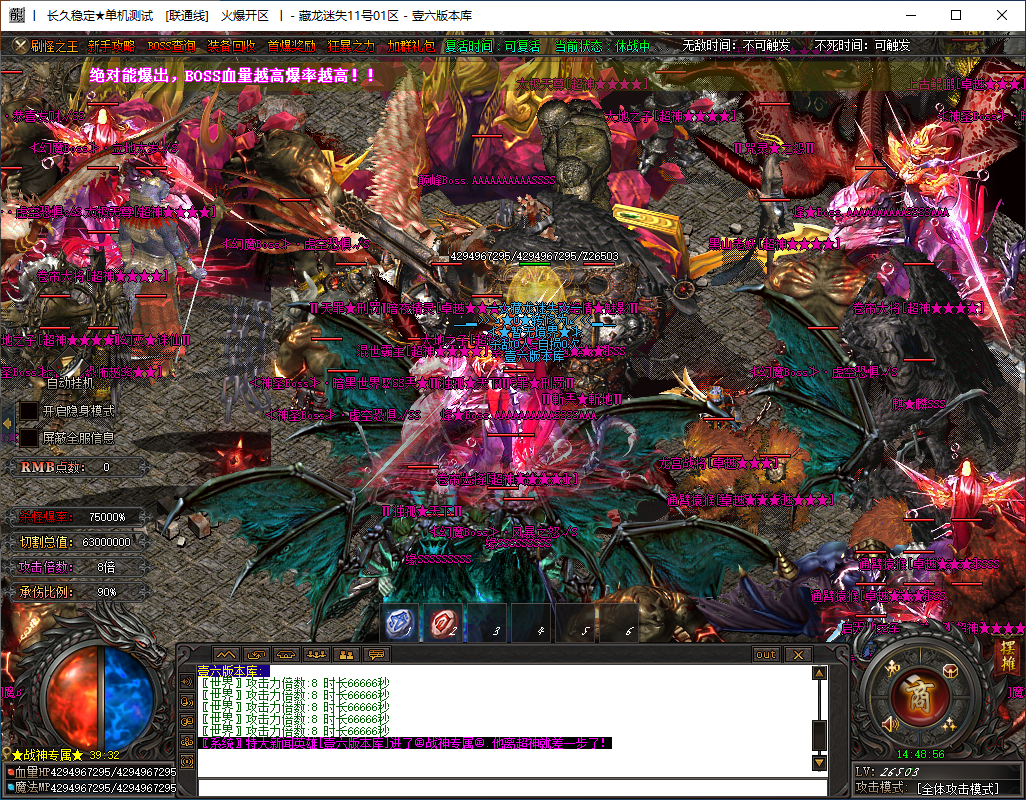Viewport: 1026px width, 800px height.
Task: Click the chat message input field
Action: (512, 788)
